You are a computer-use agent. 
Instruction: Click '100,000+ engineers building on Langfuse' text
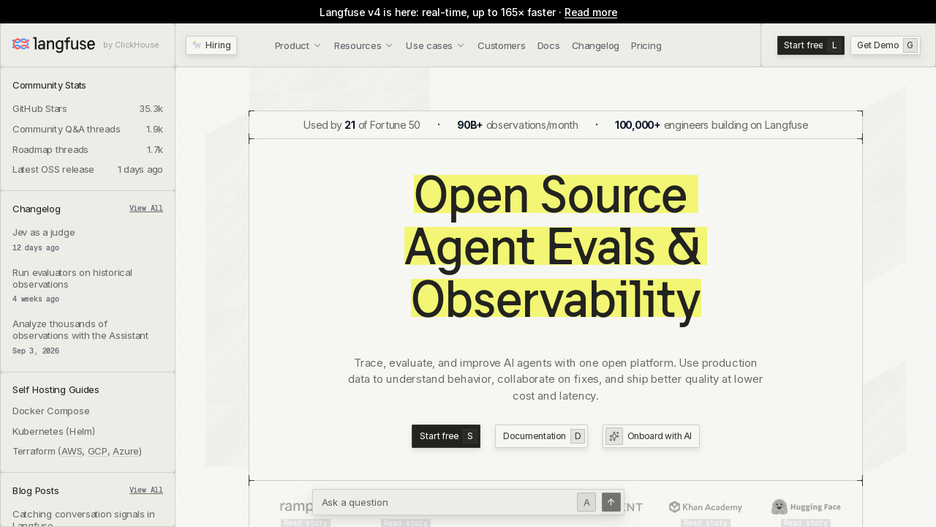[711, 125]
